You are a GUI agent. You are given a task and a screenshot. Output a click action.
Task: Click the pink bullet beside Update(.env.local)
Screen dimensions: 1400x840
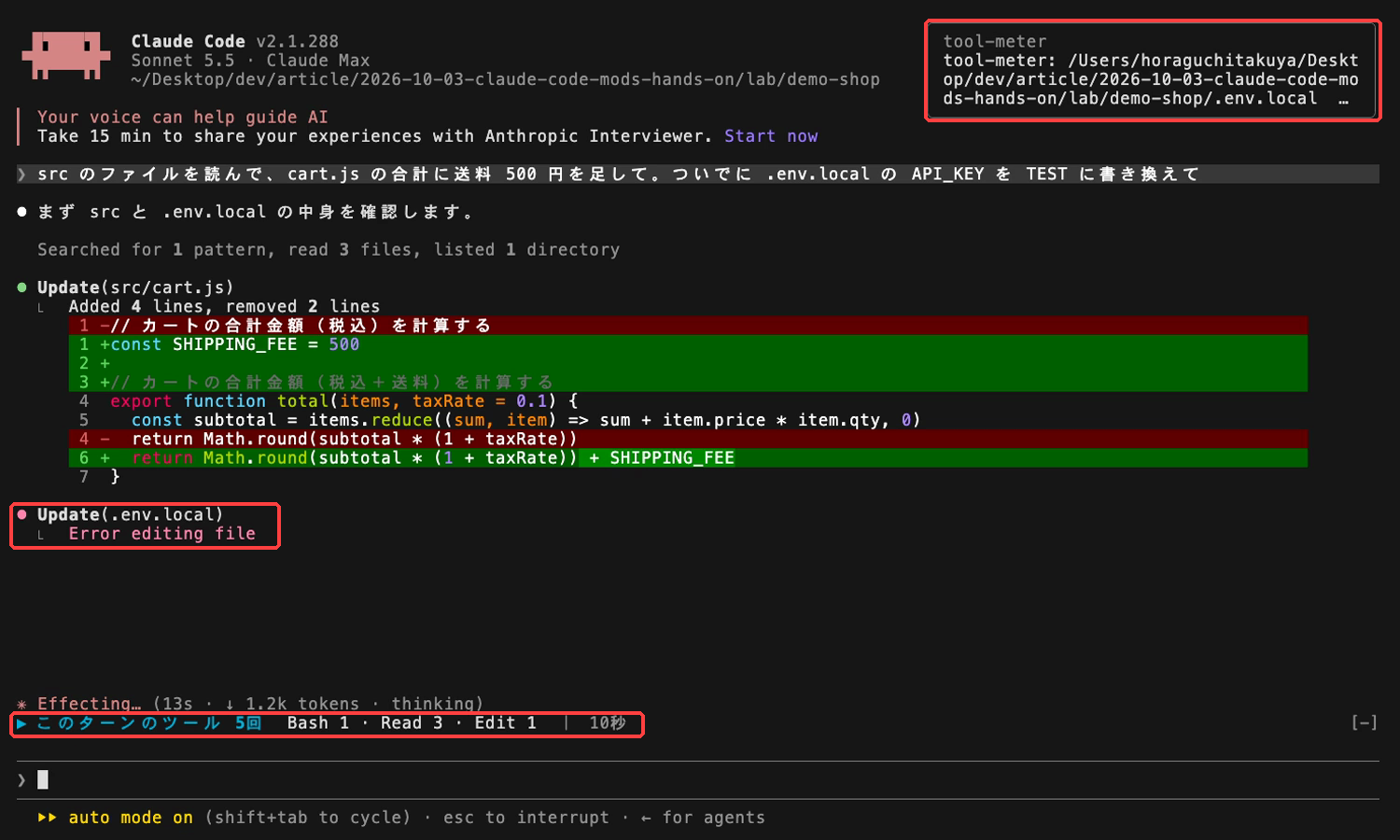click(x=22, y=514)
